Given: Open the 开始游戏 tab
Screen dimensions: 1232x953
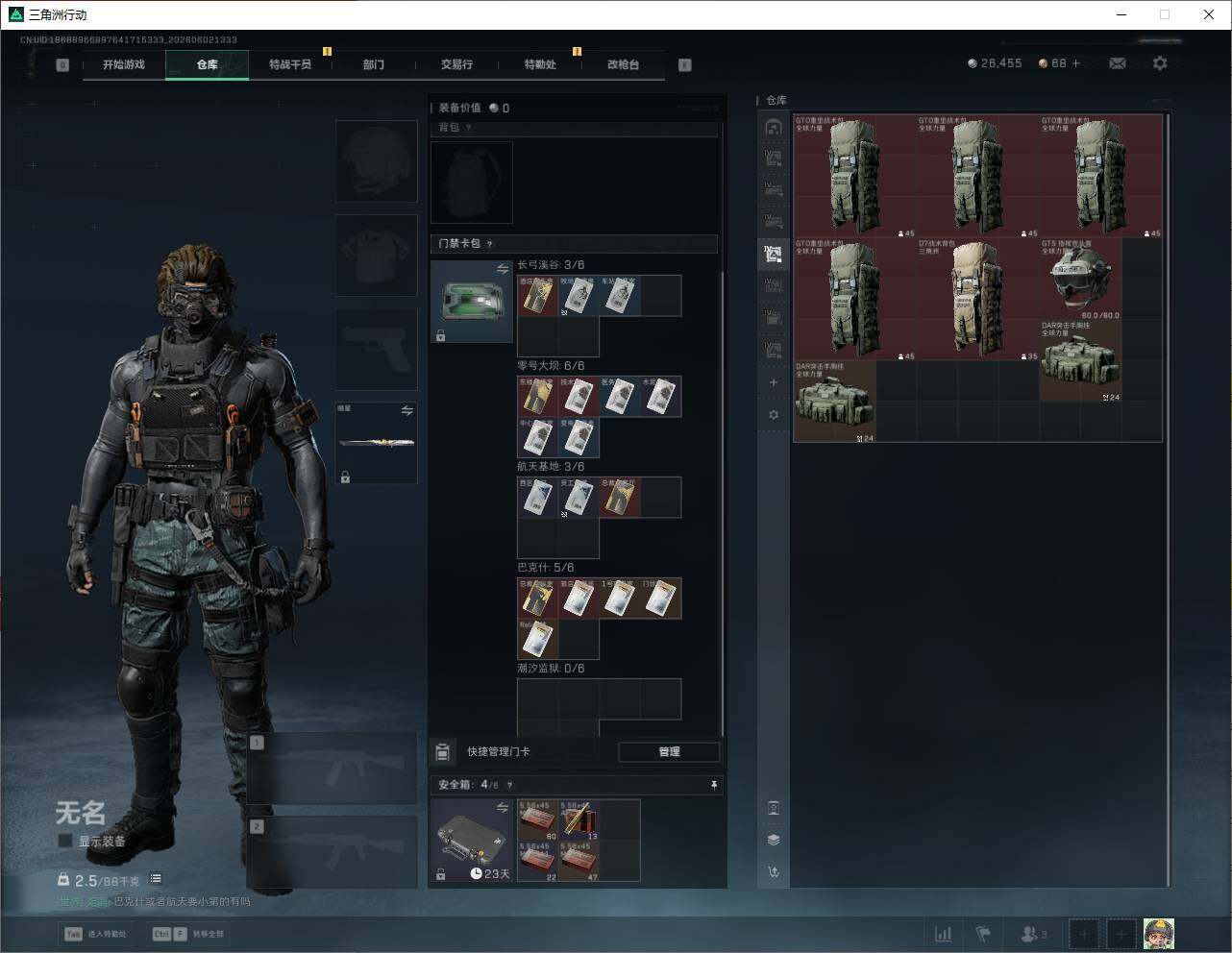Looking at the screenshot, I should pyautogui.click(x=124, y=64).
